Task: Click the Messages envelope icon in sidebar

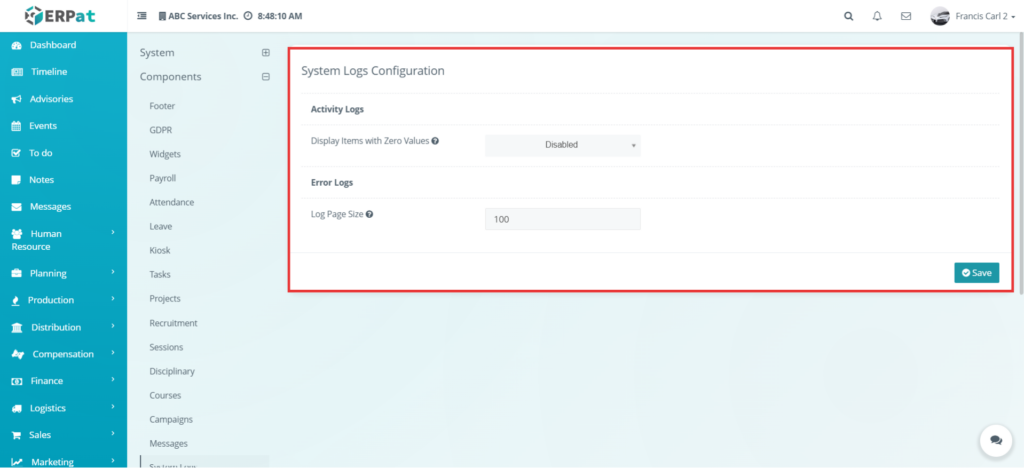Action: pos(17,207)
